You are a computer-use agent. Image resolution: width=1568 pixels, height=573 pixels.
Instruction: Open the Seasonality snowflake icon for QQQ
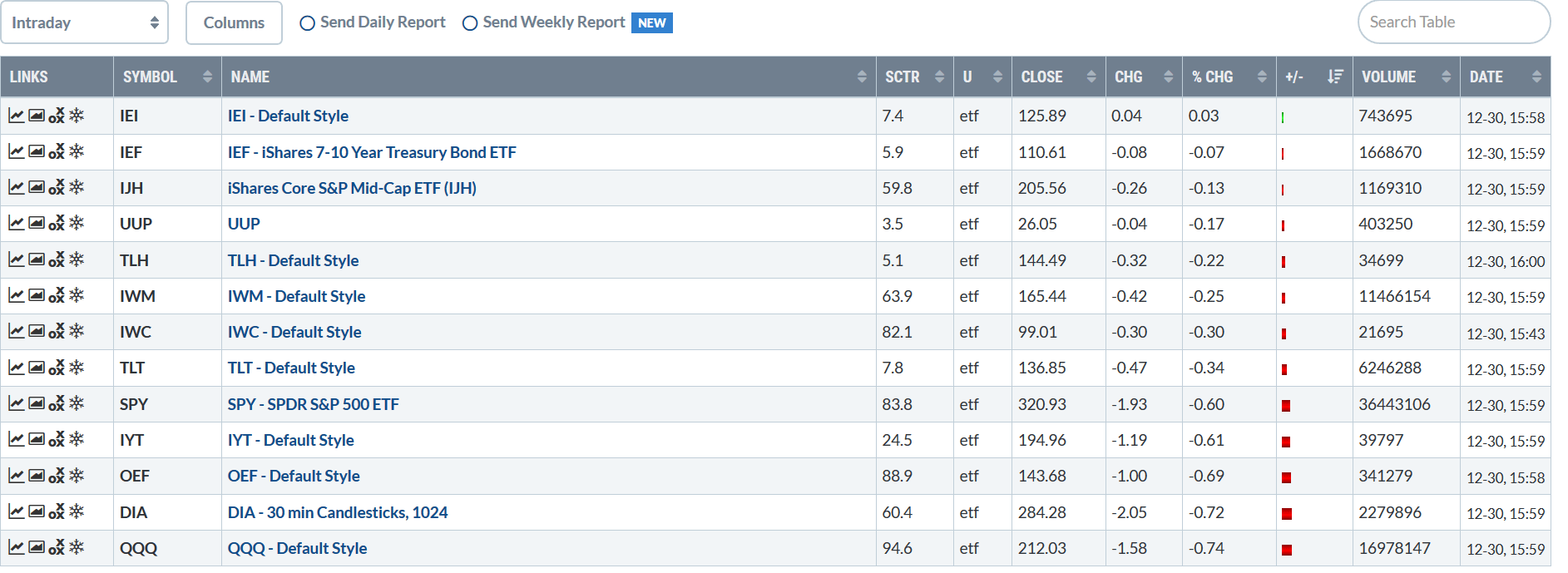[77, 547]
